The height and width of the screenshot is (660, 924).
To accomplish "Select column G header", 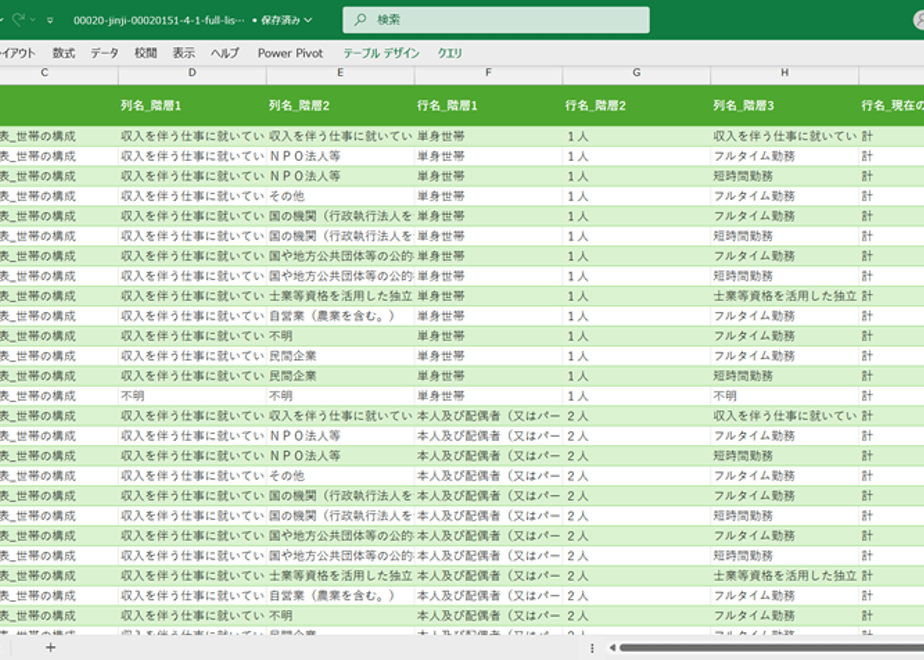I will click(x=636, y=73).
